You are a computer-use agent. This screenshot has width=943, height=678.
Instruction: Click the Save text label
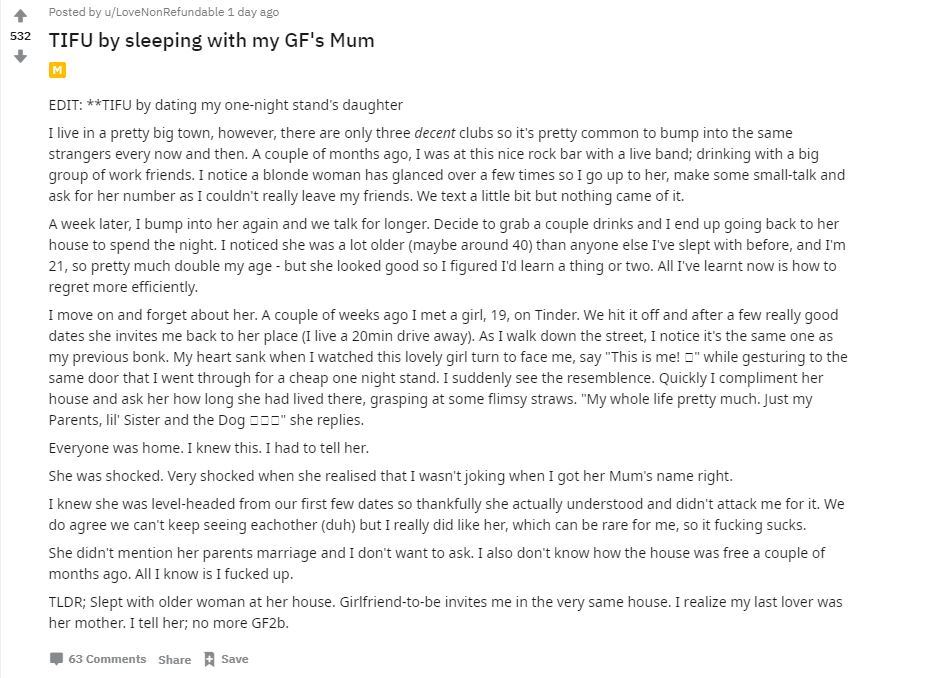click(x=235, y=659)
